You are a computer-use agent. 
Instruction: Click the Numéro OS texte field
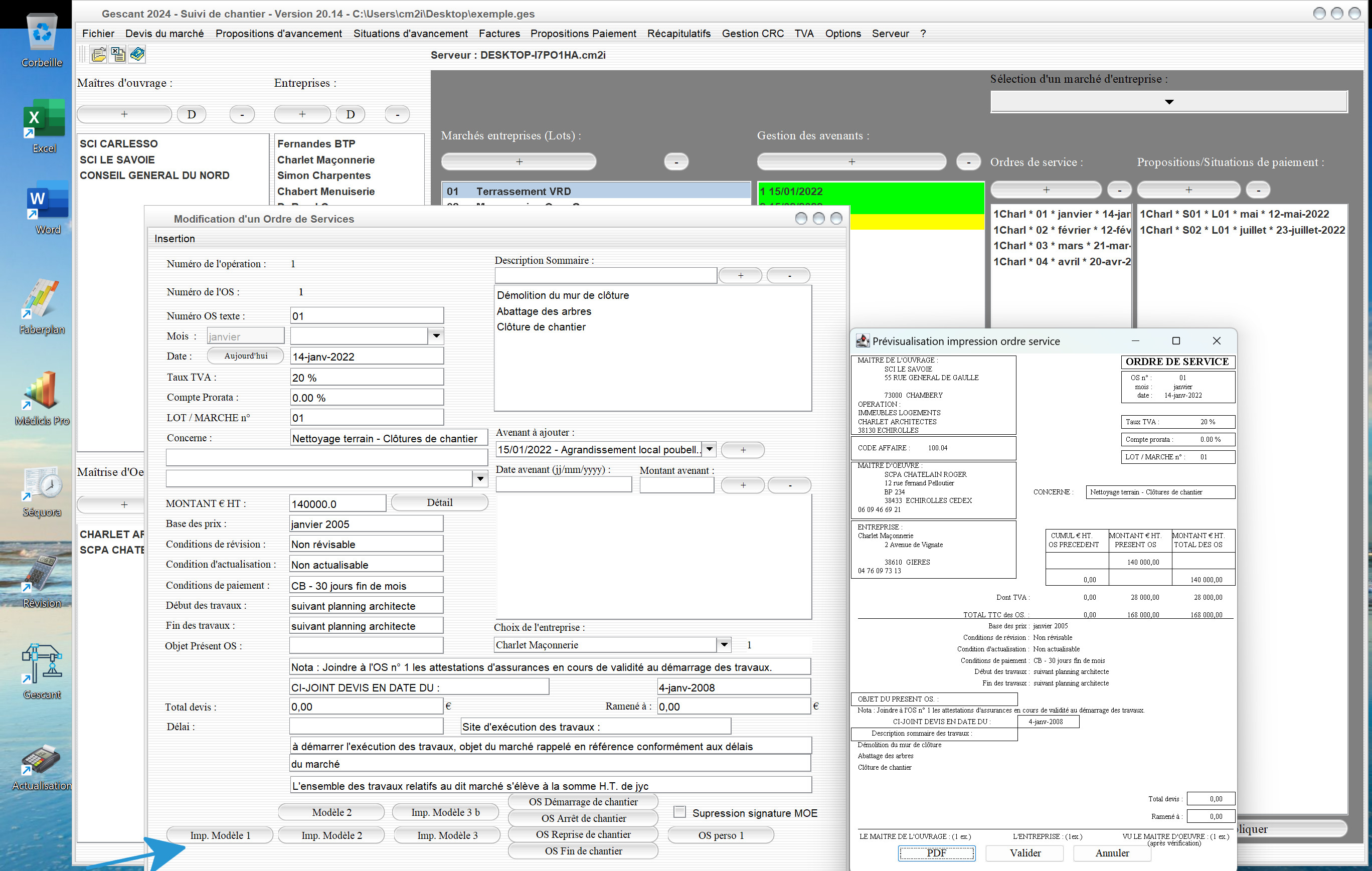pyautogui.click(x=367, y=315)
